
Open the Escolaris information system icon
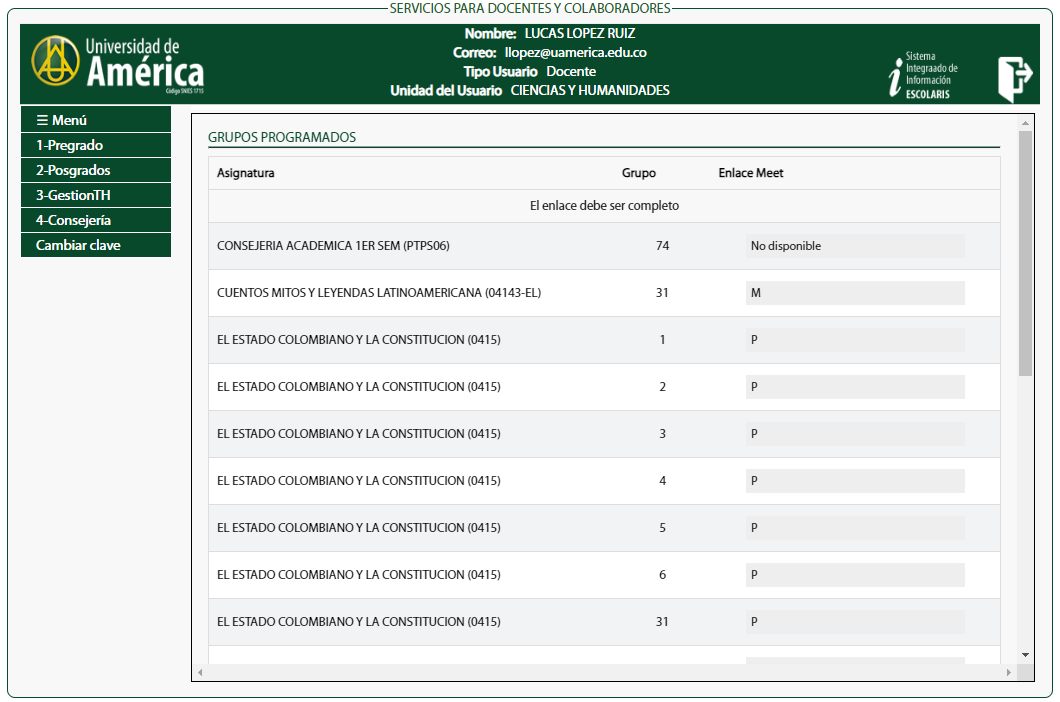(923, 75)
